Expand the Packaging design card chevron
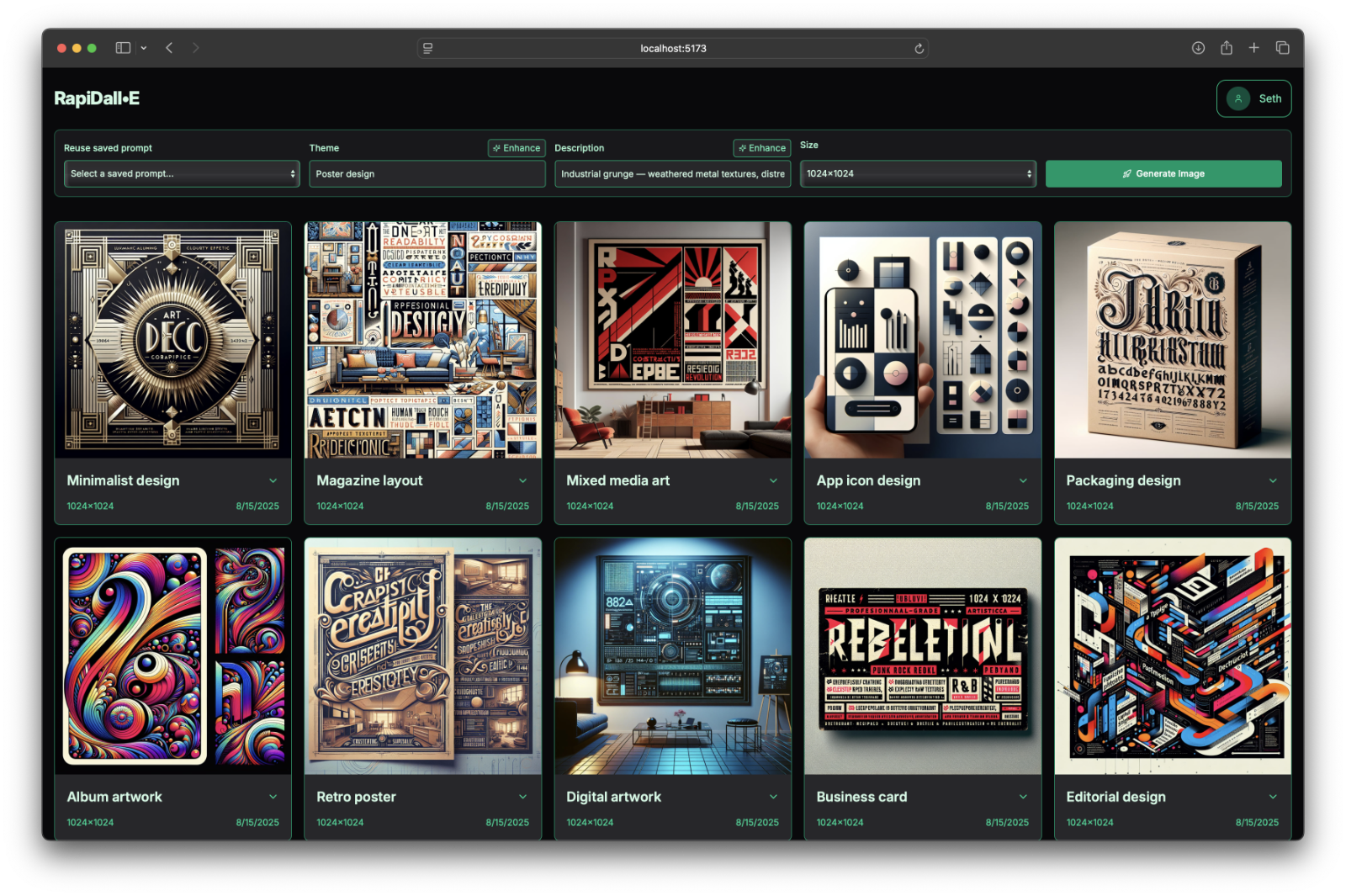1346x896 pixels. point(1273,480)
